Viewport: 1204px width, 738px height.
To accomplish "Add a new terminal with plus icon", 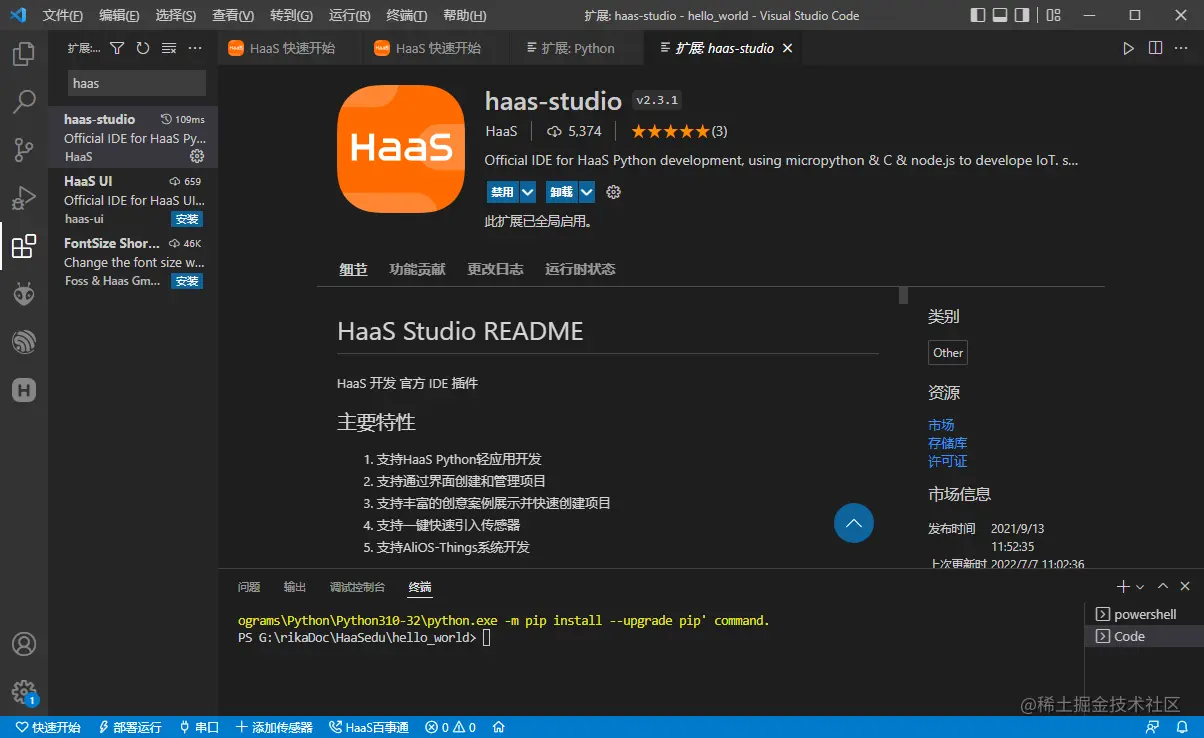I will click(1123, 587).
